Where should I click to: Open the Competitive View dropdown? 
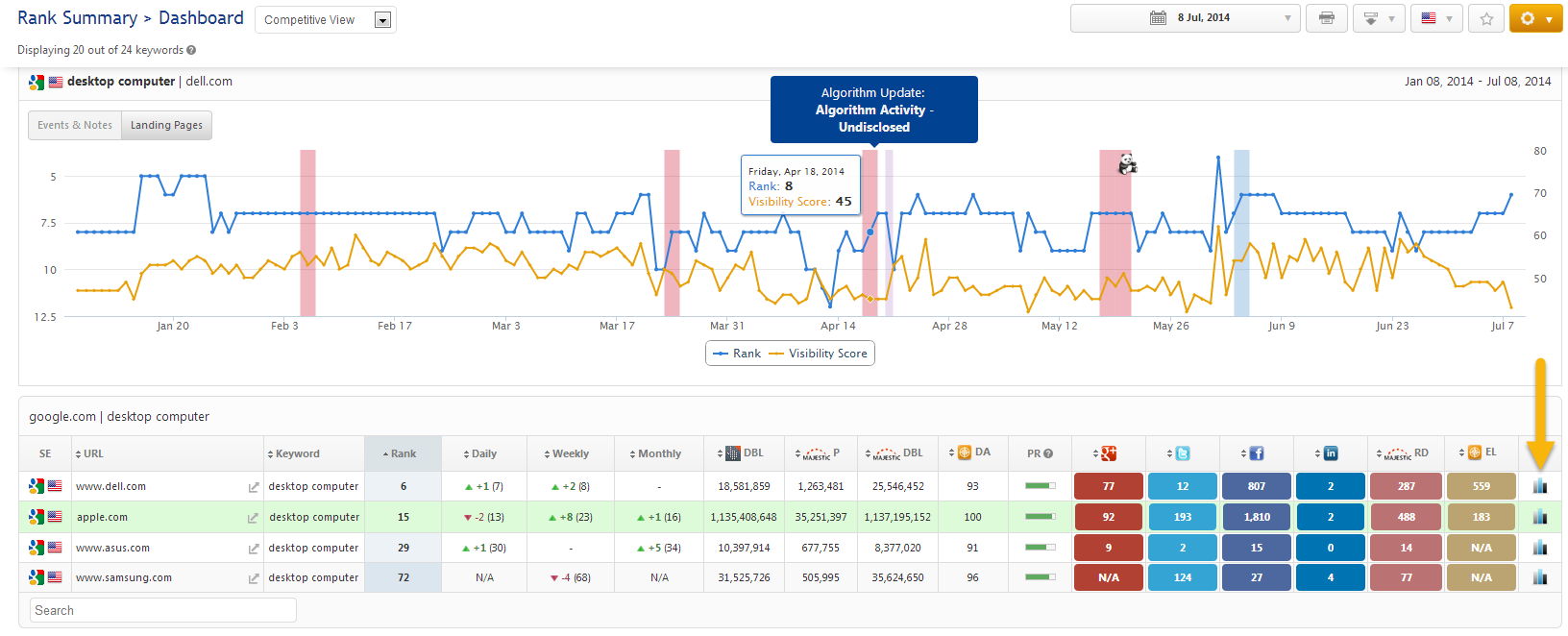325,20
